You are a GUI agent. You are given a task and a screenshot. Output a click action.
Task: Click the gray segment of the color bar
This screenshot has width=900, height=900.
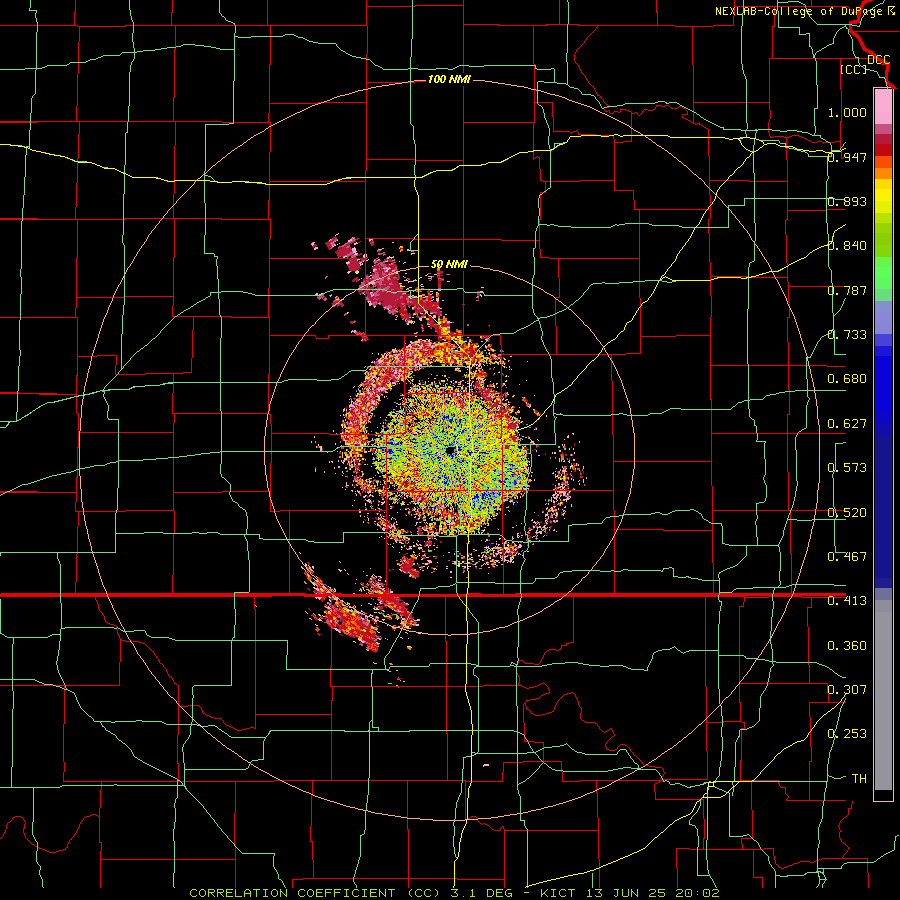pyautogui.click(x=883, y=695)
